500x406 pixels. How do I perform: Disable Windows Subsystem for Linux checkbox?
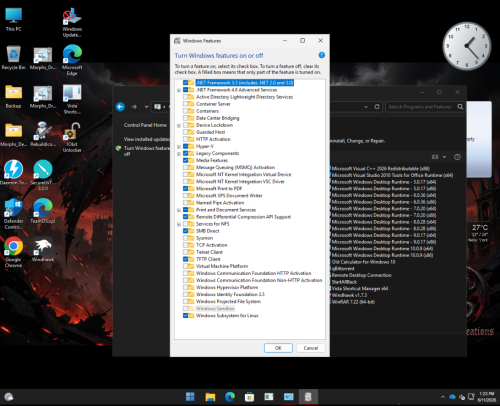click(185, 315)
